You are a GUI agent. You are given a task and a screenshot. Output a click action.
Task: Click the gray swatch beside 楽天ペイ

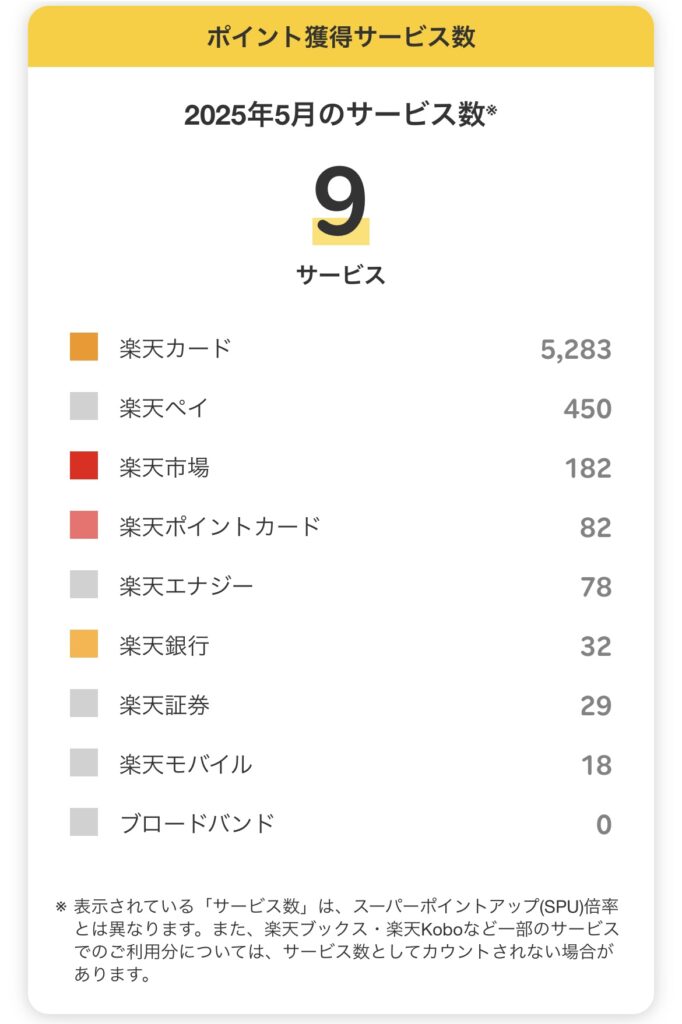pyautogui.click(x=84, y=406)
